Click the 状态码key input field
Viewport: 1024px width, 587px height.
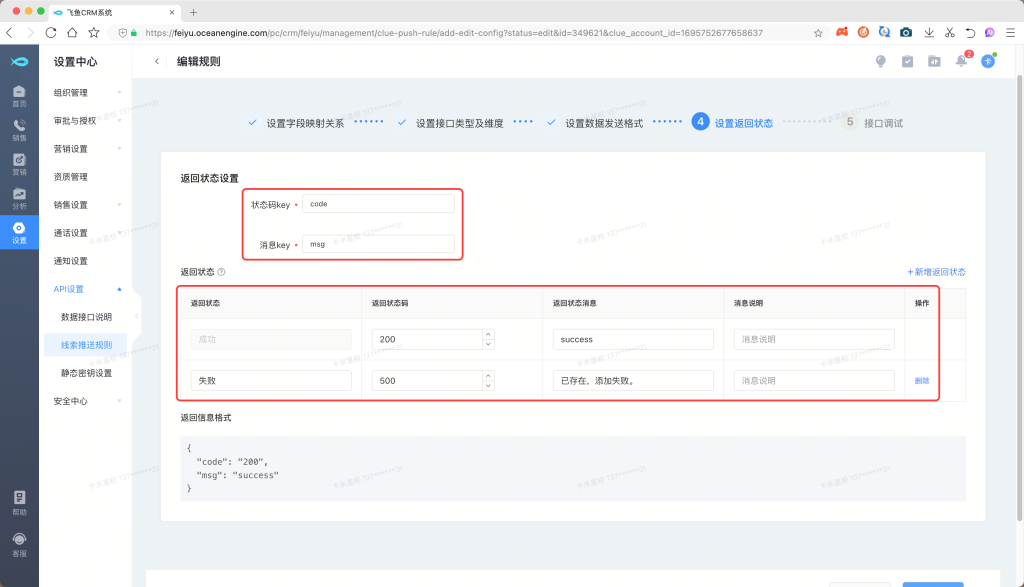pos(378,203)
